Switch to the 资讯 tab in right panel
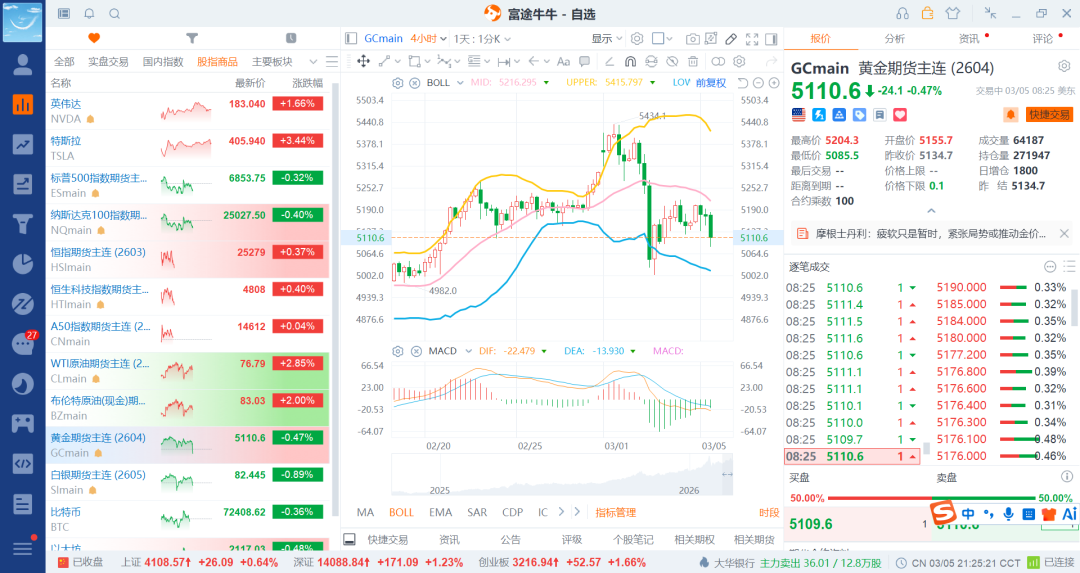This screenshot has width=1080, height=573. point(969,39)
